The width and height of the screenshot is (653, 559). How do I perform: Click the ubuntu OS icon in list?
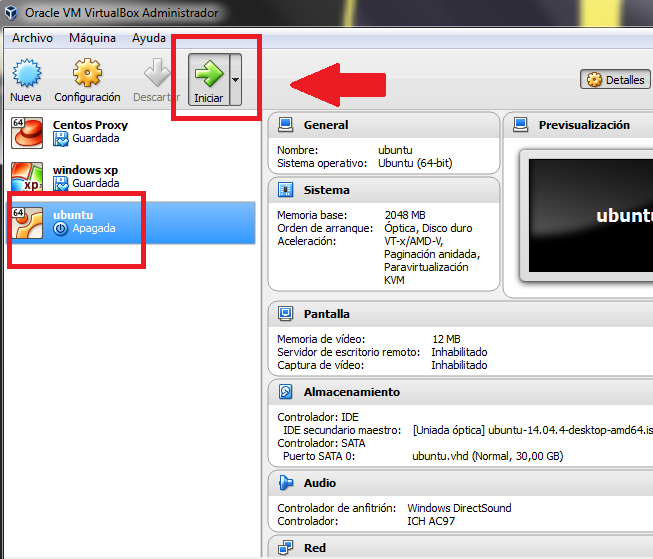[x=27, y=223]
